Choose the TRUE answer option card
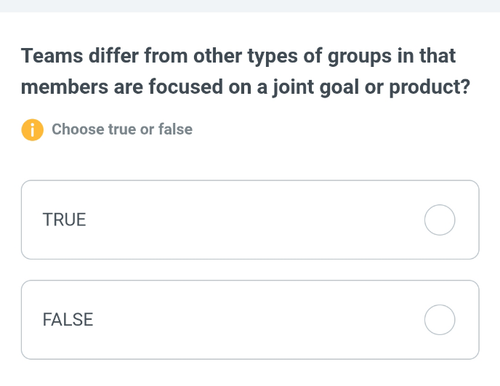 click(250, 220)
